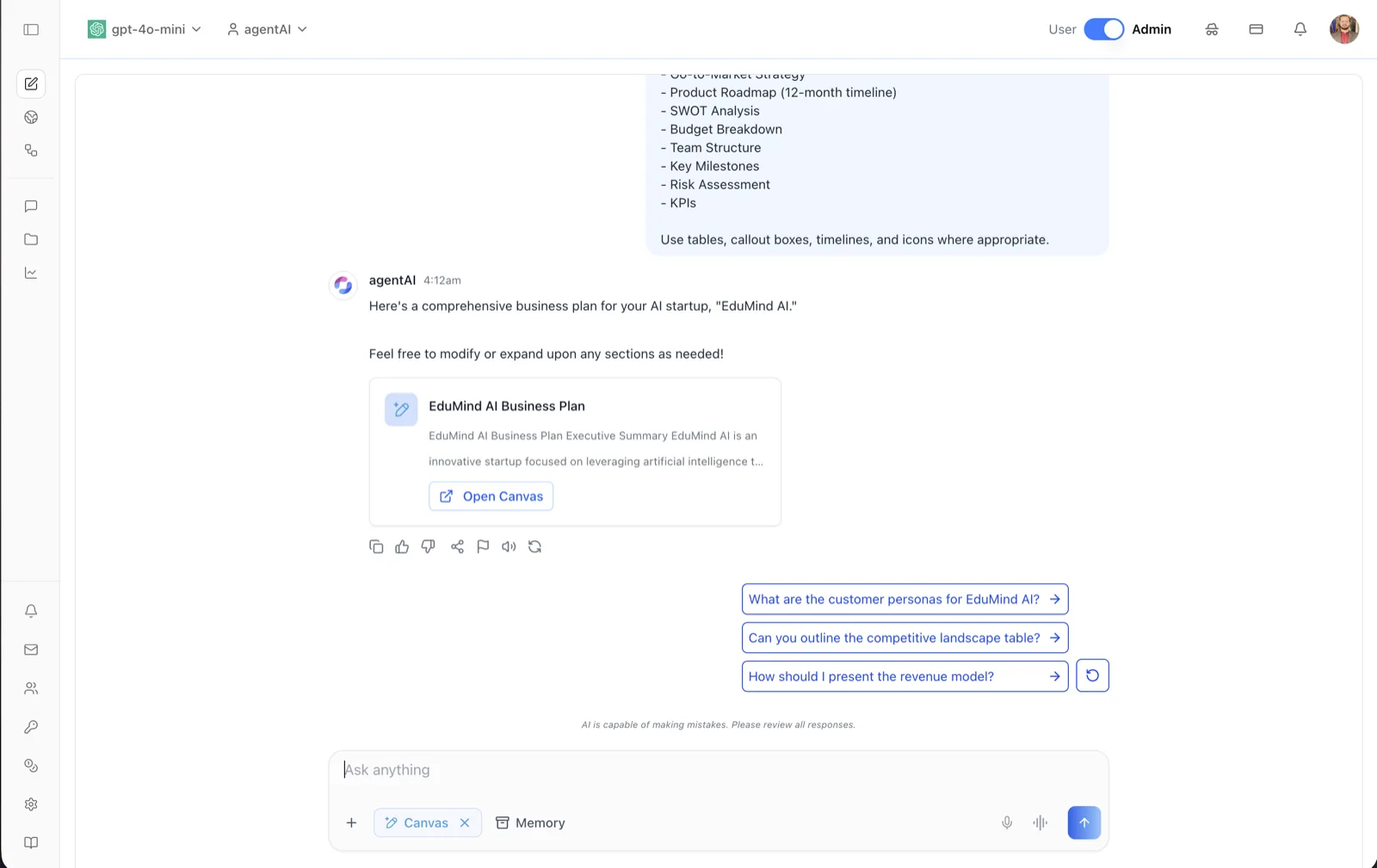Image resolution: width=1377 pixels, height=868 pixels.
Task: Click the 4:12am timestamp
Action: click(442, 280)
